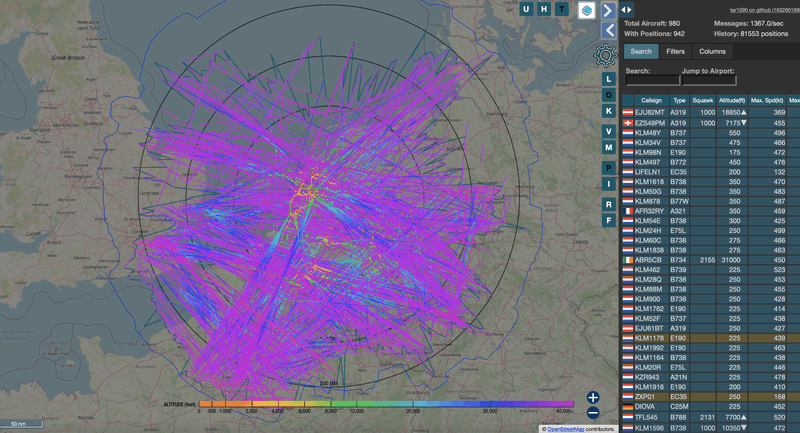Focus the Jump to Airport field
This screenshot has height=433, width=800.
click(x=709, y=81)
